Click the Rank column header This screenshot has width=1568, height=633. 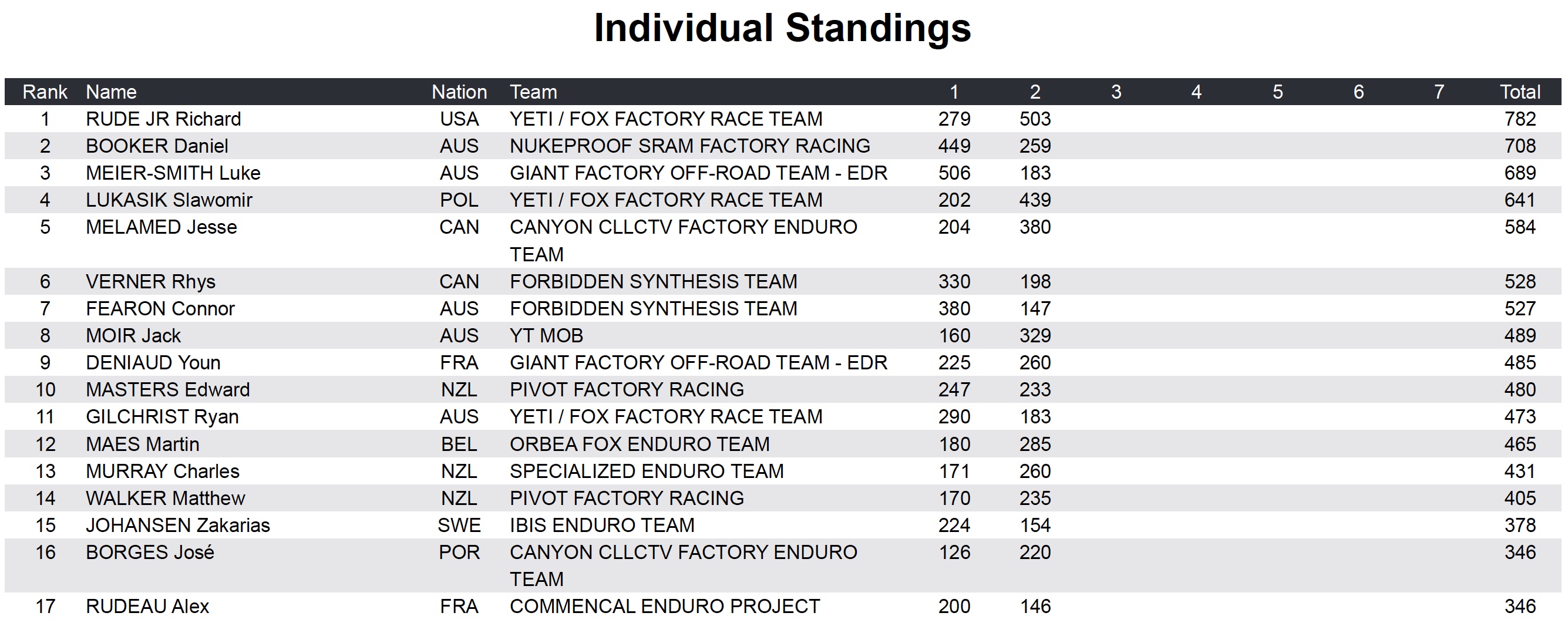[45, 92]
